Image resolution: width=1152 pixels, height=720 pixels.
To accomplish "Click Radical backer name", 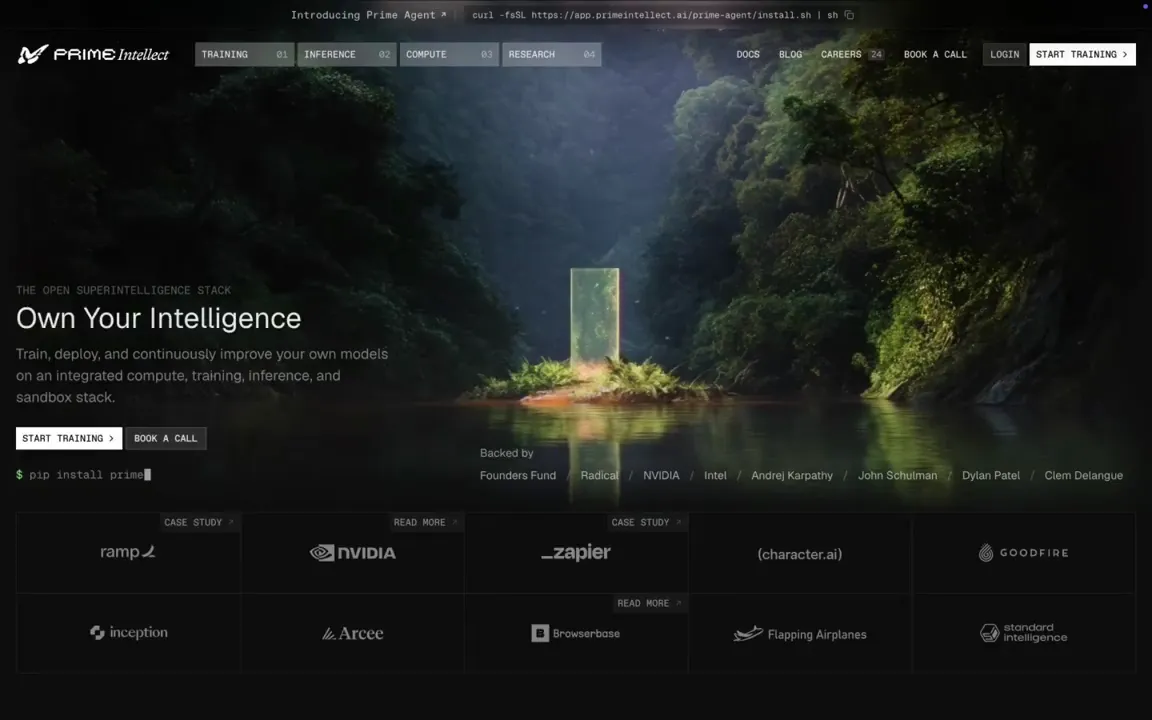I will pos(600,475).
